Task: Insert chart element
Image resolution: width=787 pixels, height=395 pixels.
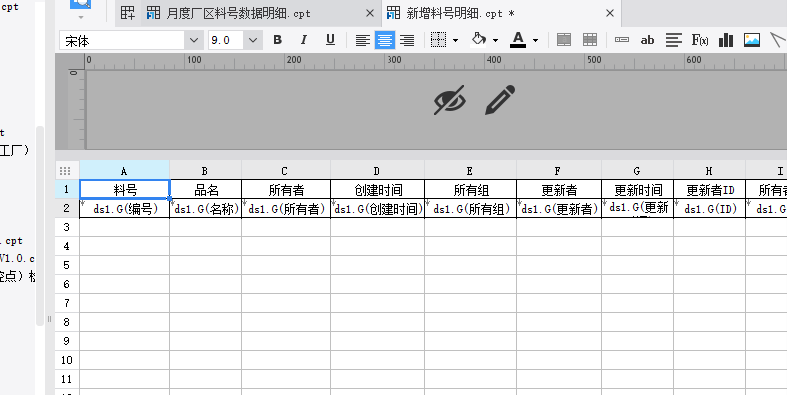Action: tap(726, 40)
